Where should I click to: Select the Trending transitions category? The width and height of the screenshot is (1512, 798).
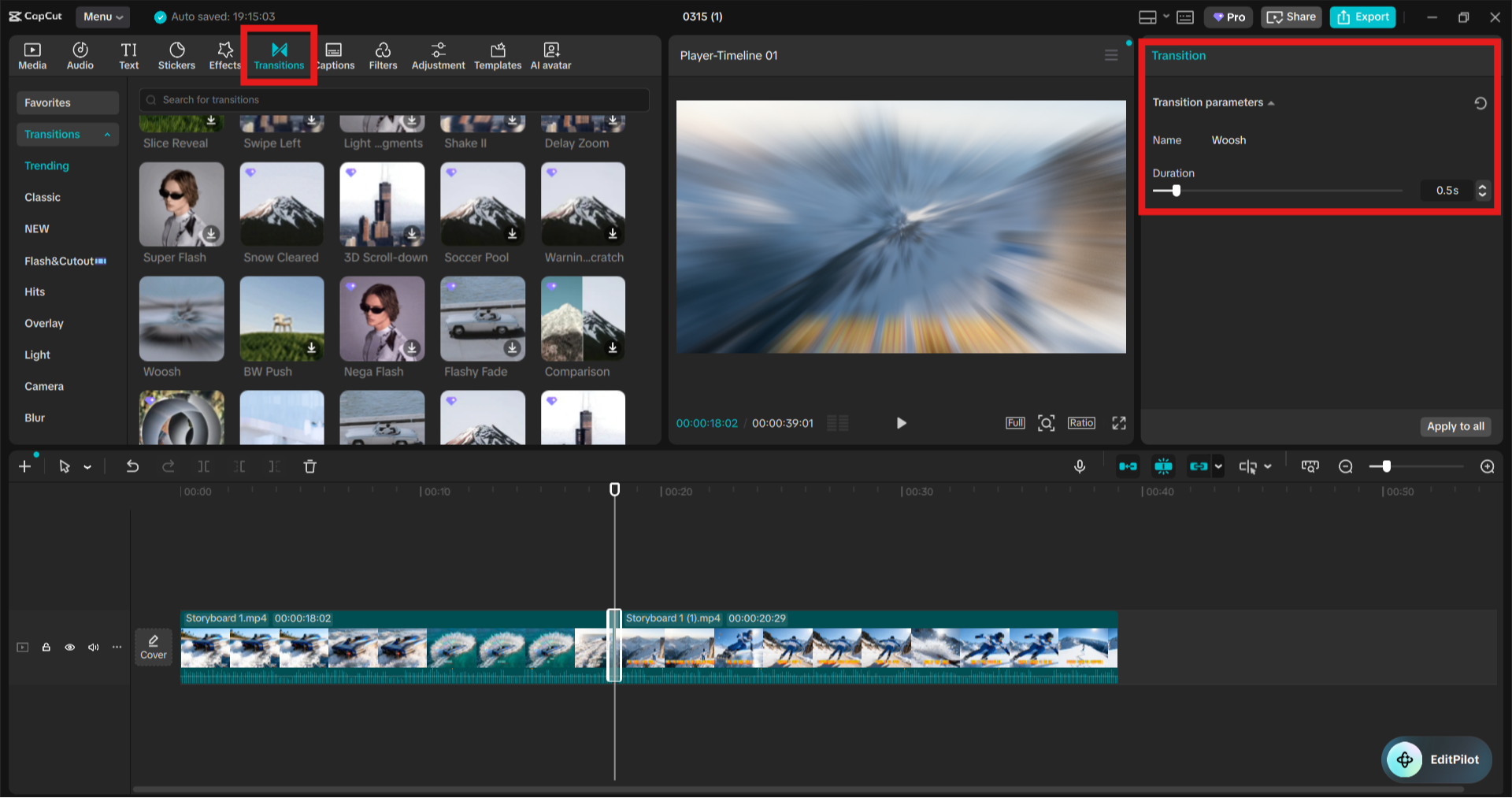pyautogui.click(x=46, y=165)
